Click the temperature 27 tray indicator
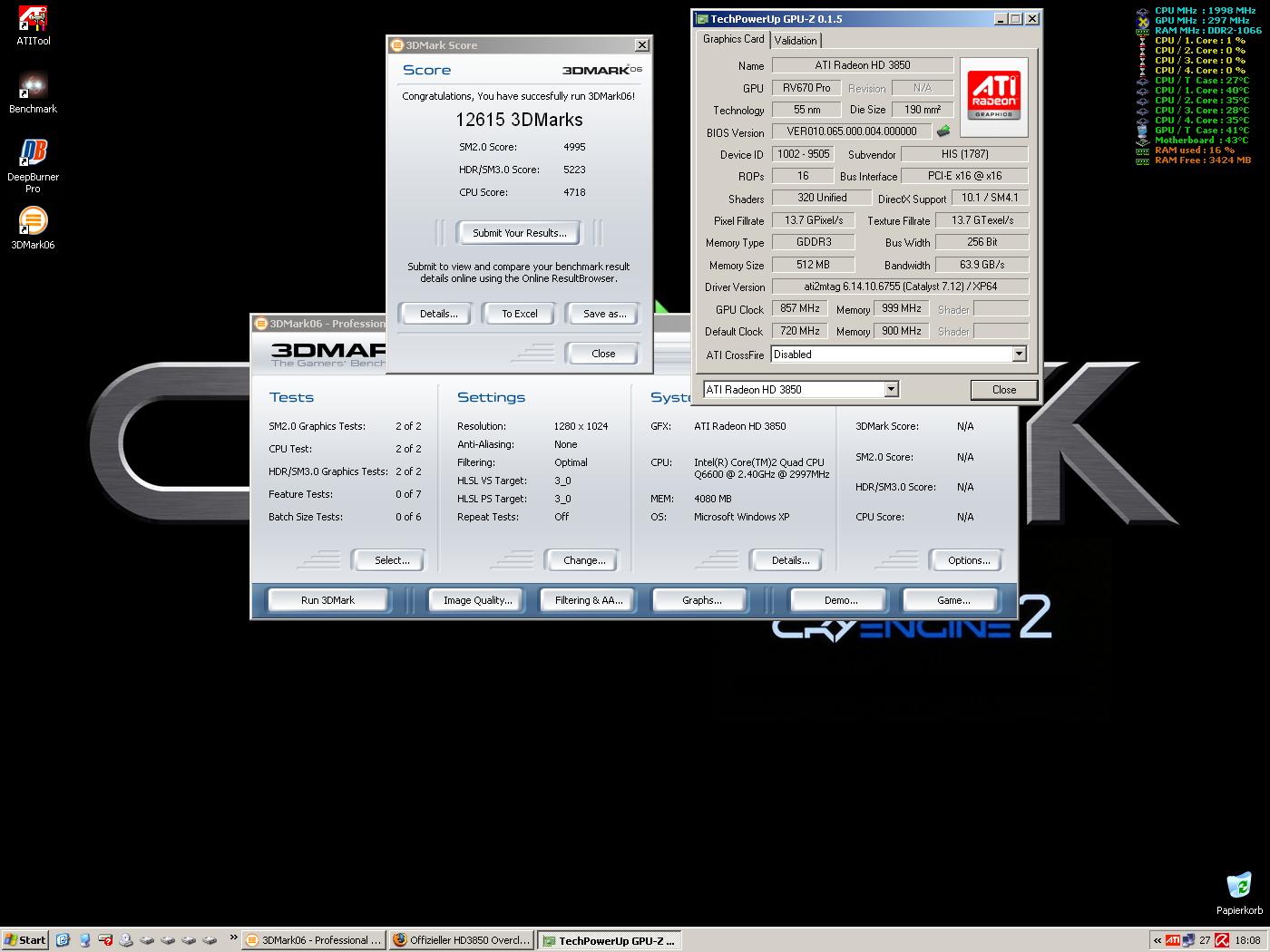Image resolution: width=1270 pixels, height=952 pixels. 1205,940
